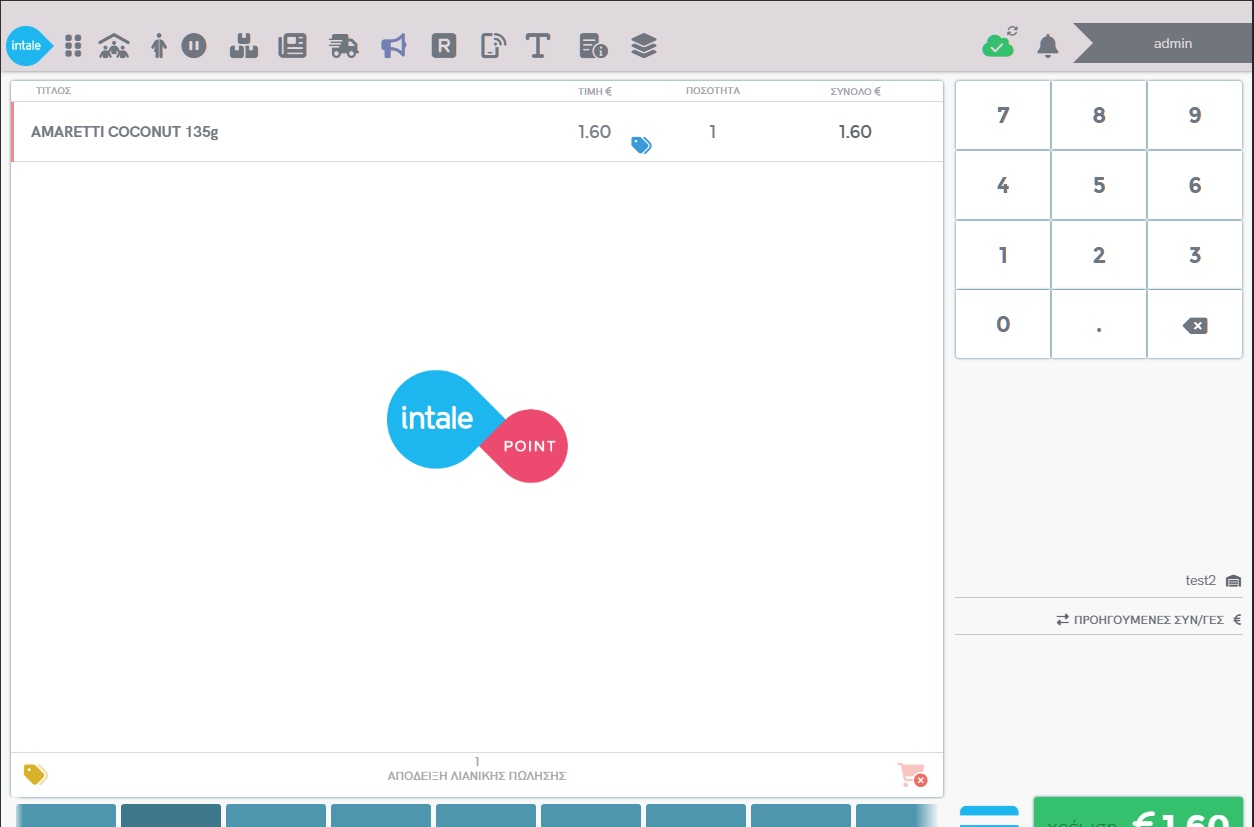Click keypad digit 9
This screenshot has height=827, width=1254.
(x=1195, y=115)
